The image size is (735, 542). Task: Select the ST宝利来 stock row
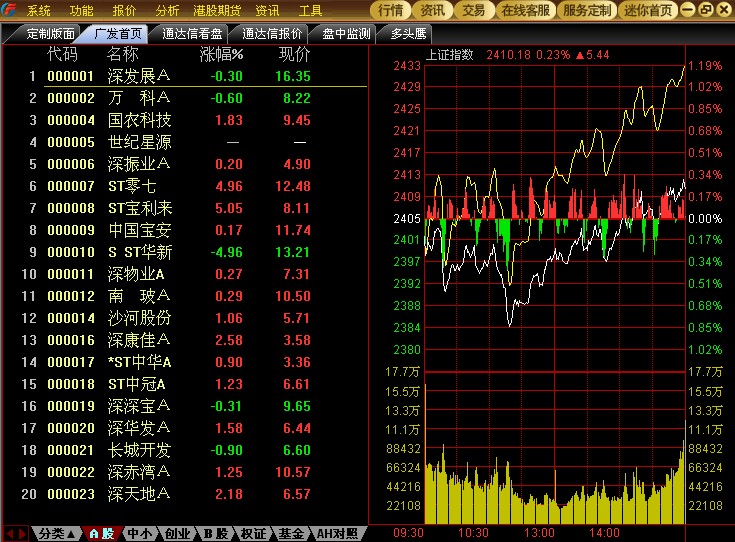[x=185, y=208]
